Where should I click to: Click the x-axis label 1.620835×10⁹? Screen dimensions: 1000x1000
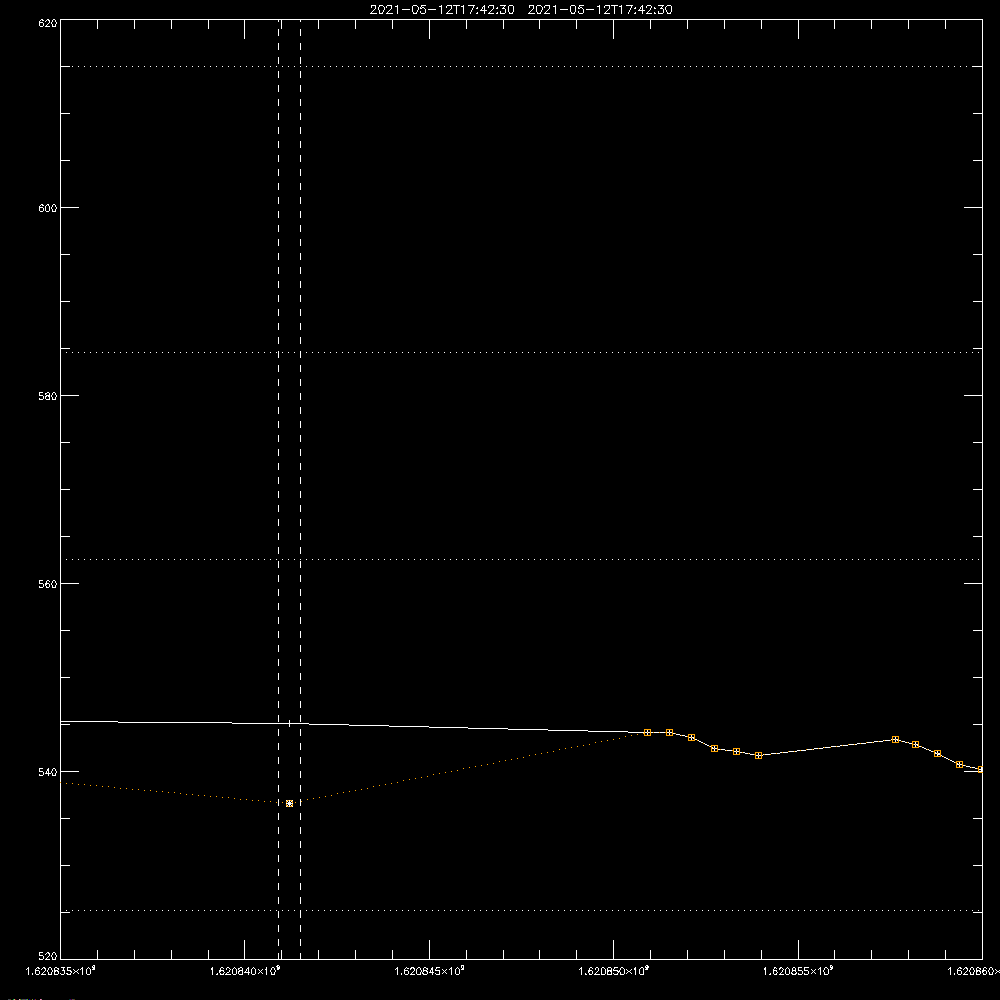(61, 971)
